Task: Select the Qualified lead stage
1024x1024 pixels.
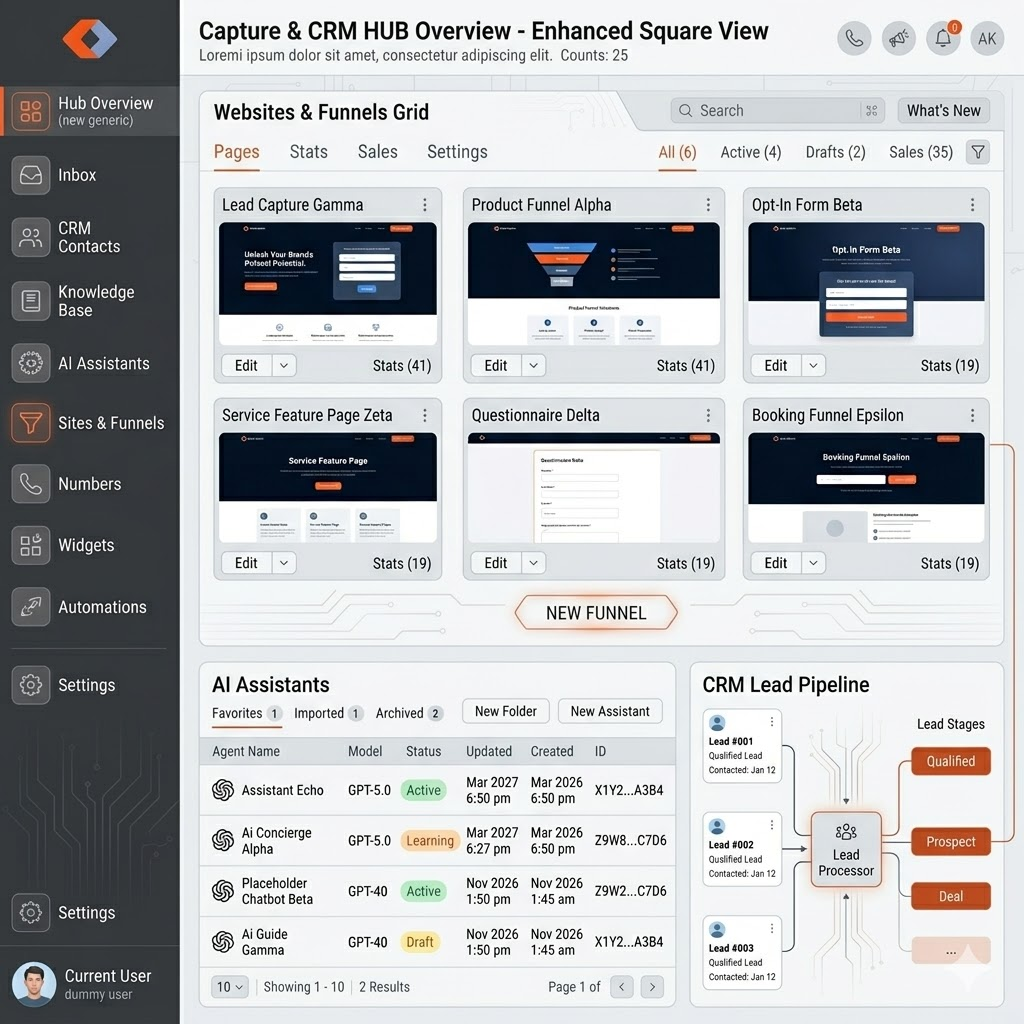Action: click(951, 761)
